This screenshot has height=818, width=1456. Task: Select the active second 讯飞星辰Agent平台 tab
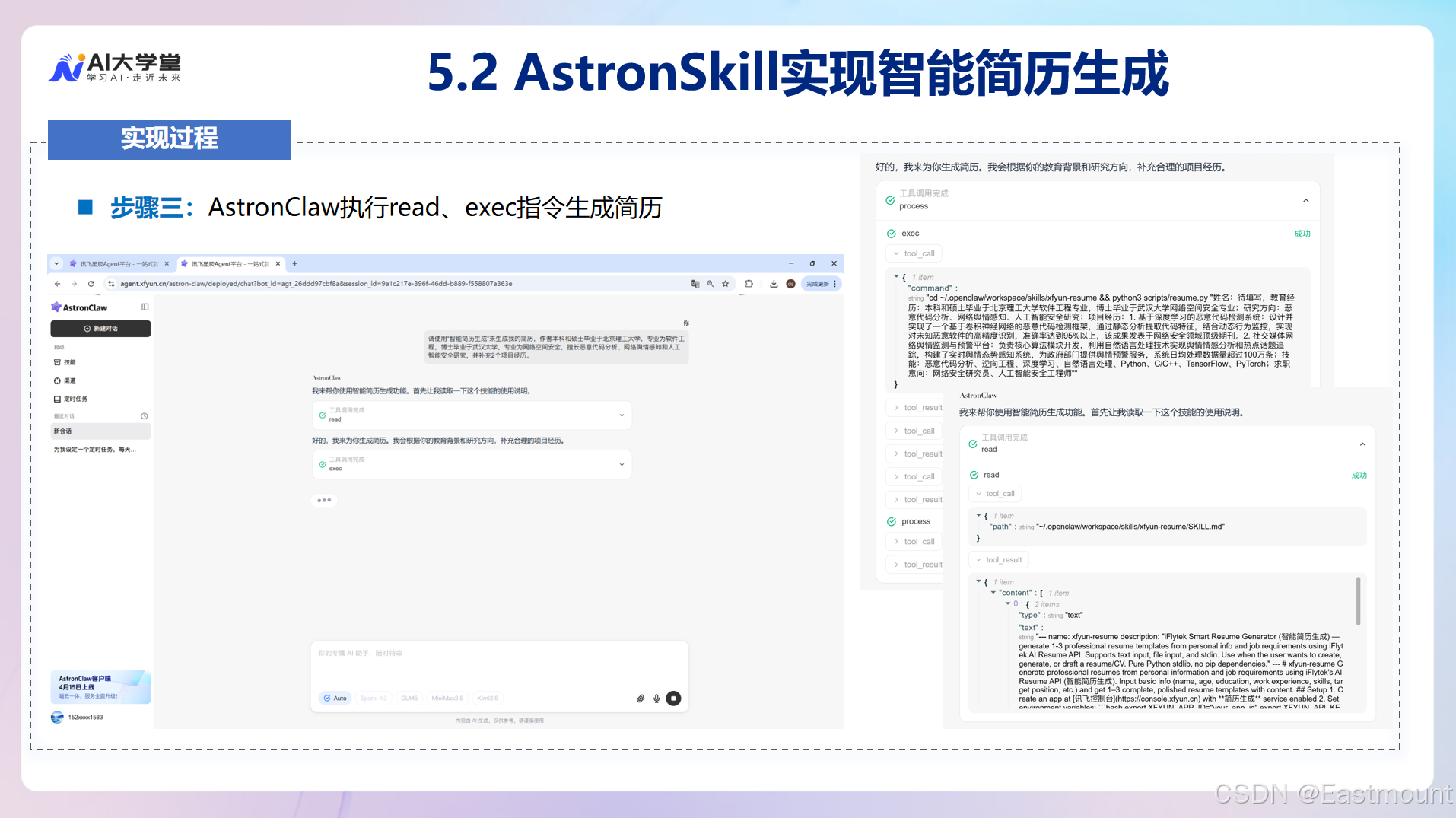click(x=230, y=264)
